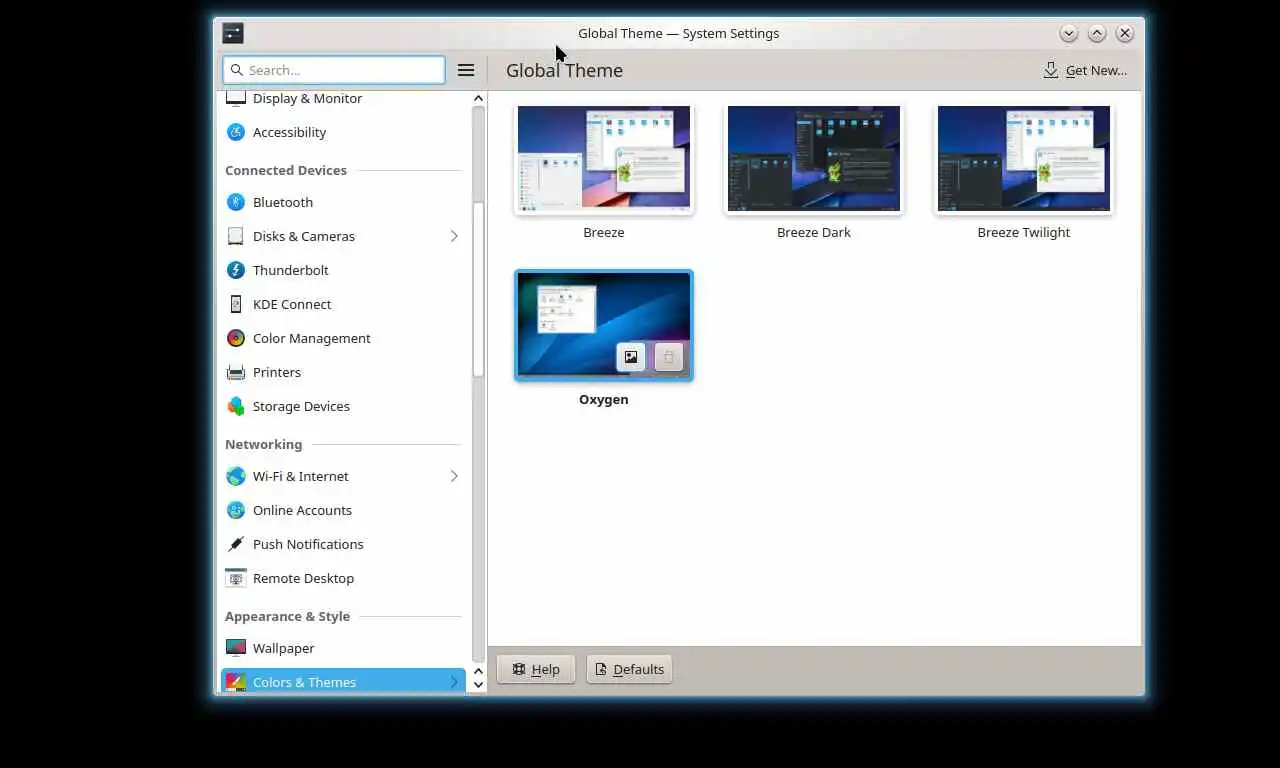Image resolution: width=1280 pixels, height=768 pixels.
Task: Expand the Wi-Fi & Internet submenu arrow
Action: pyautogui.click(x=454, y=476)
